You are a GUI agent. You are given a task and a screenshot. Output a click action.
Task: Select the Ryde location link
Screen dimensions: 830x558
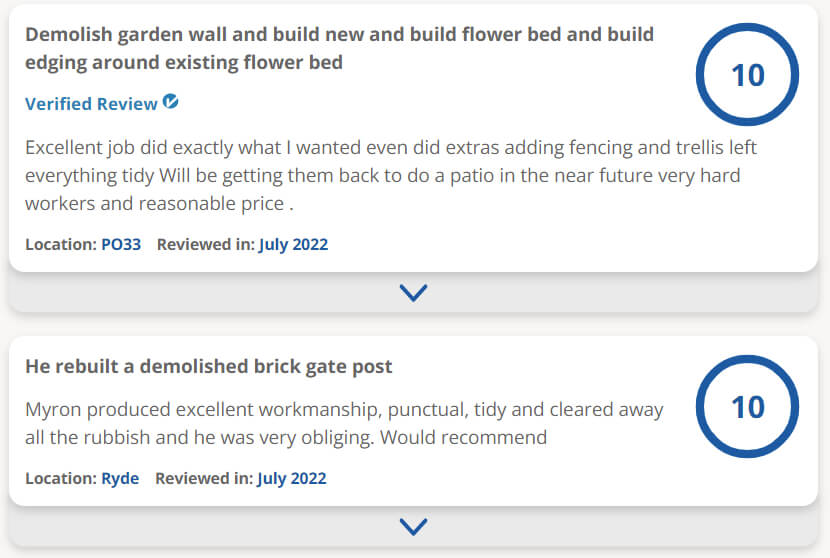tap(120, 478)
